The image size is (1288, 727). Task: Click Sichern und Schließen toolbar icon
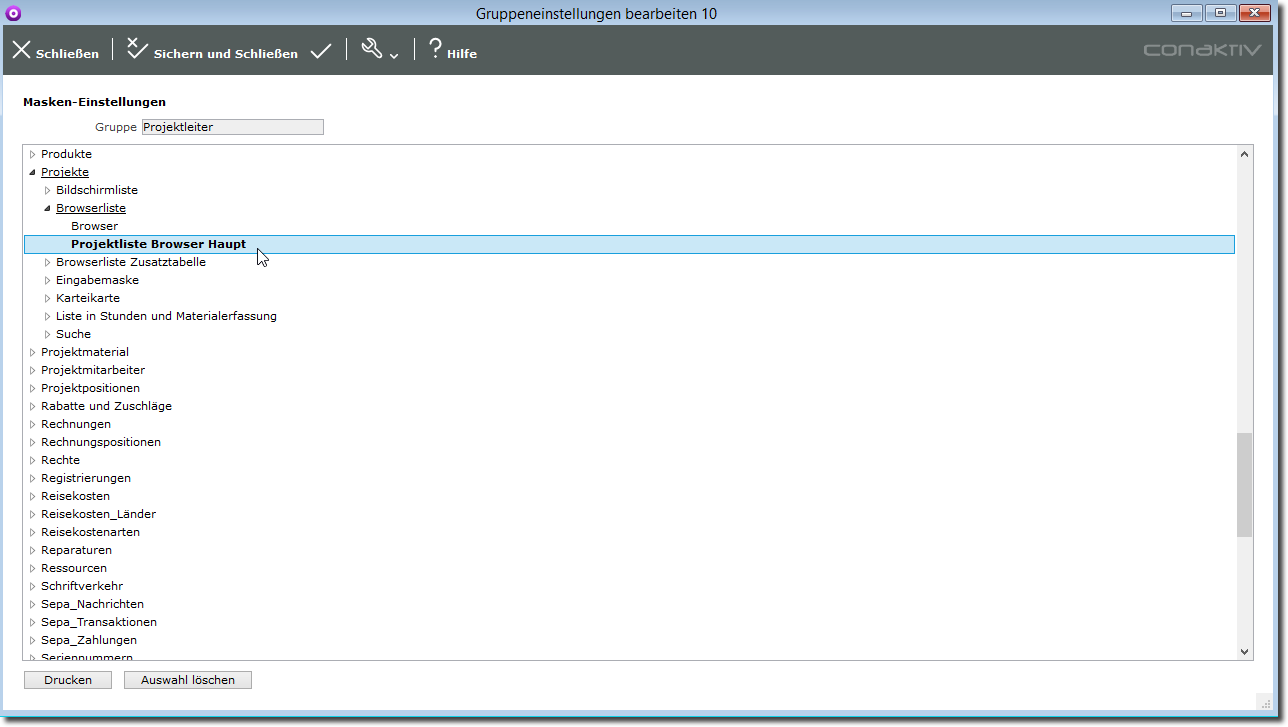[x=138, y=50]
